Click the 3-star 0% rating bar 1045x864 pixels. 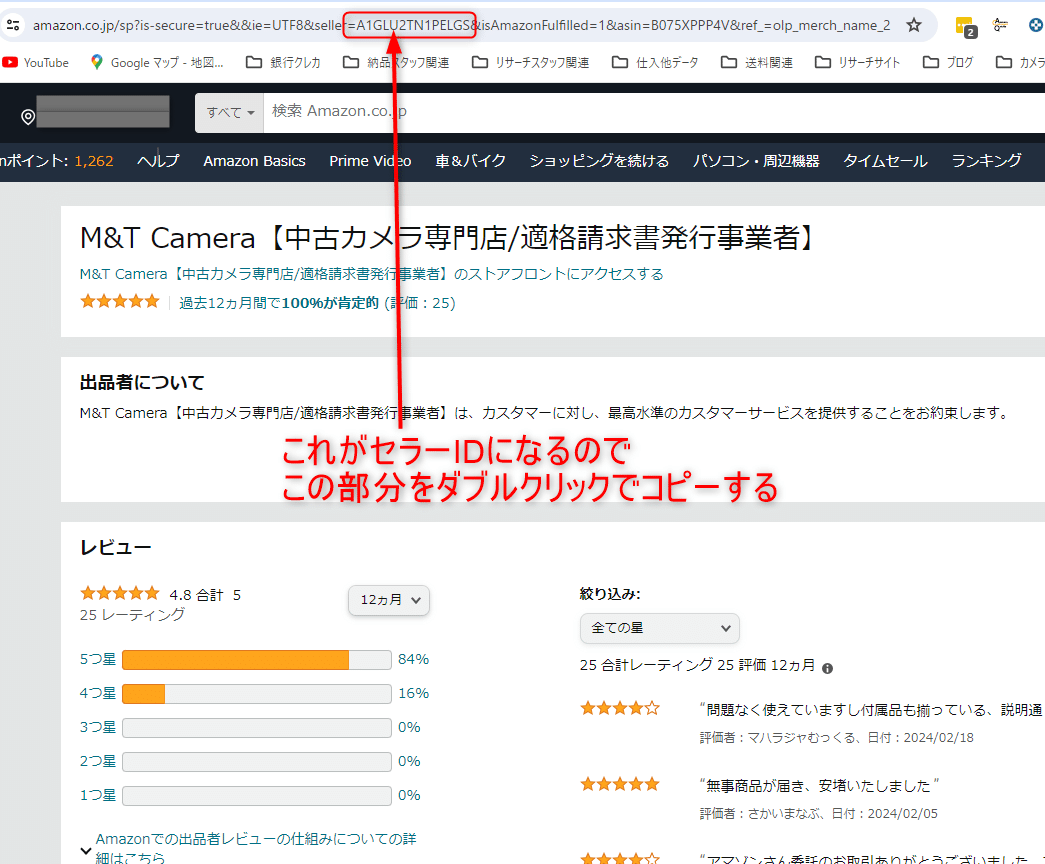click(257, 728)
